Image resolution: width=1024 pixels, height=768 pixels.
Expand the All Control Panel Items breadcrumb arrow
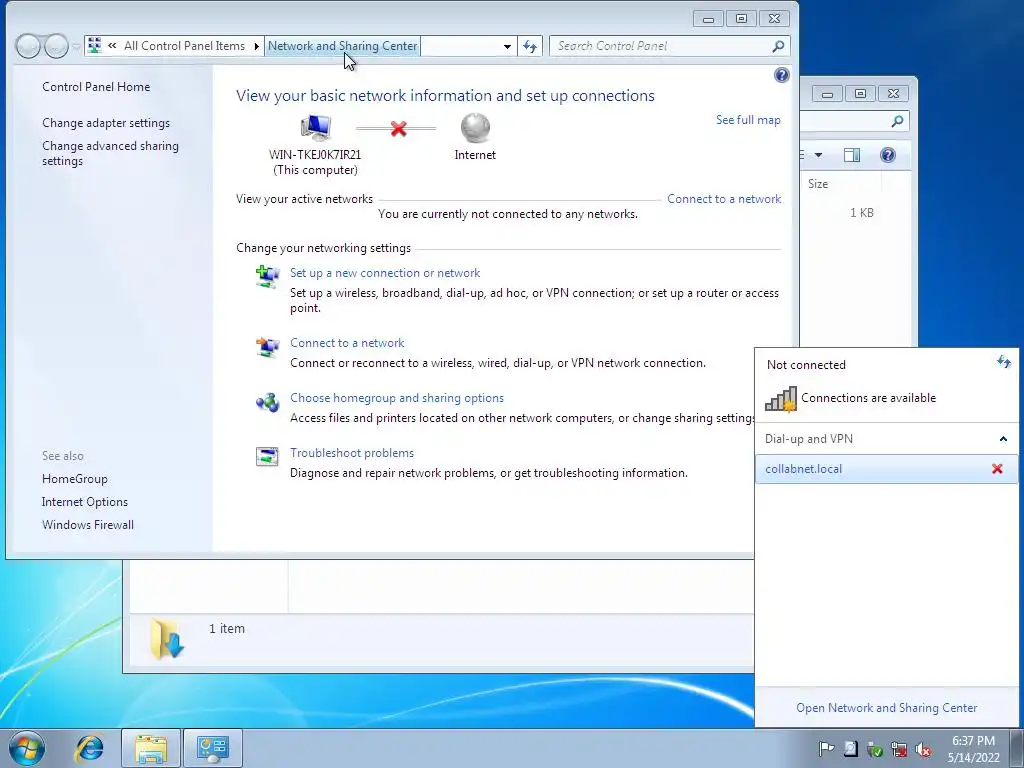[256, 46]
